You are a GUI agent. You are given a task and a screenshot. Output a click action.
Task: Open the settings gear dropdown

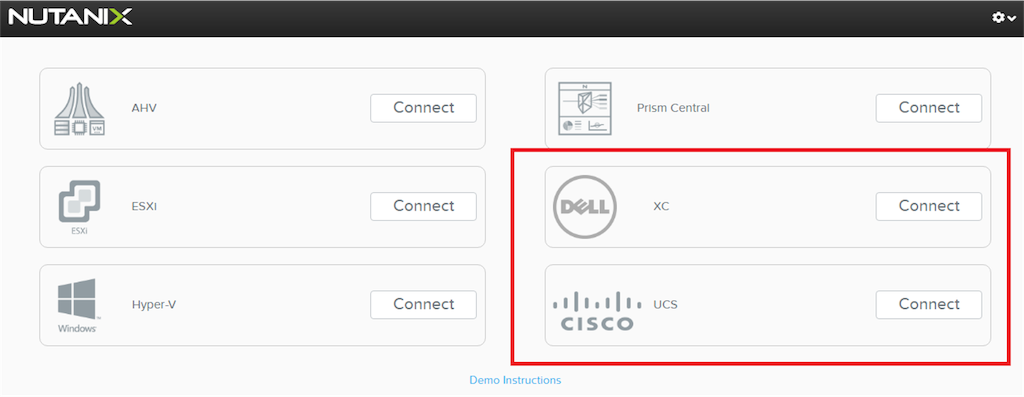point(1004,18)
